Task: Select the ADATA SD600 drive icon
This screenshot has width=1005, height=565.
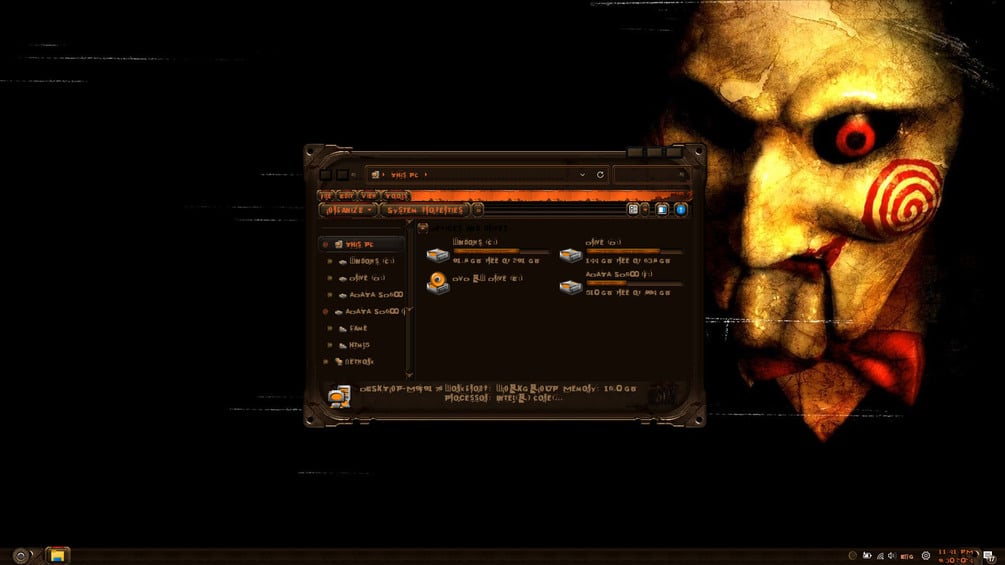Action: 570,286
